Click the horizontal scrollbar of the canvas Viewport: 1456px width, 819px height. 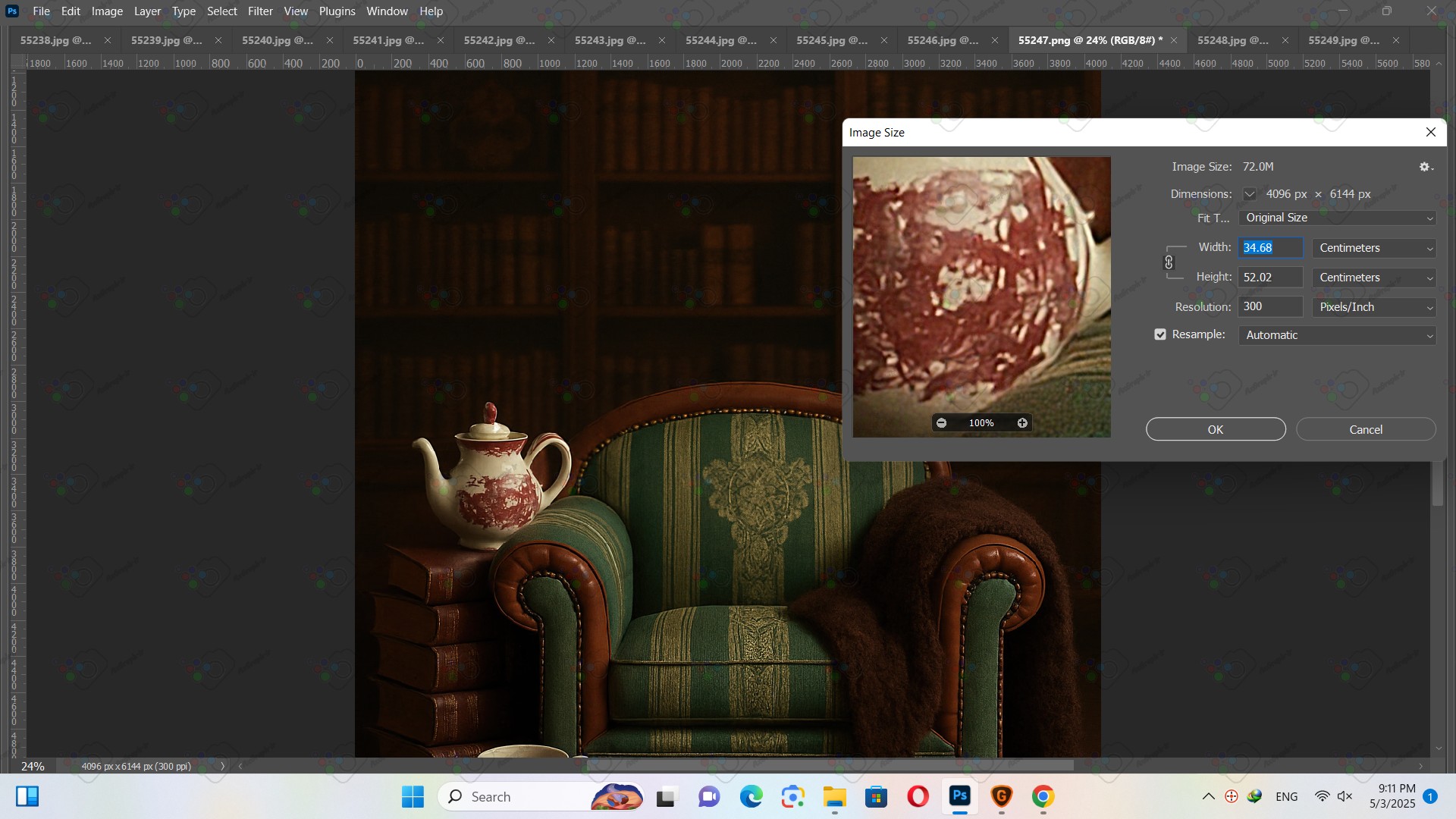[830, 766]
